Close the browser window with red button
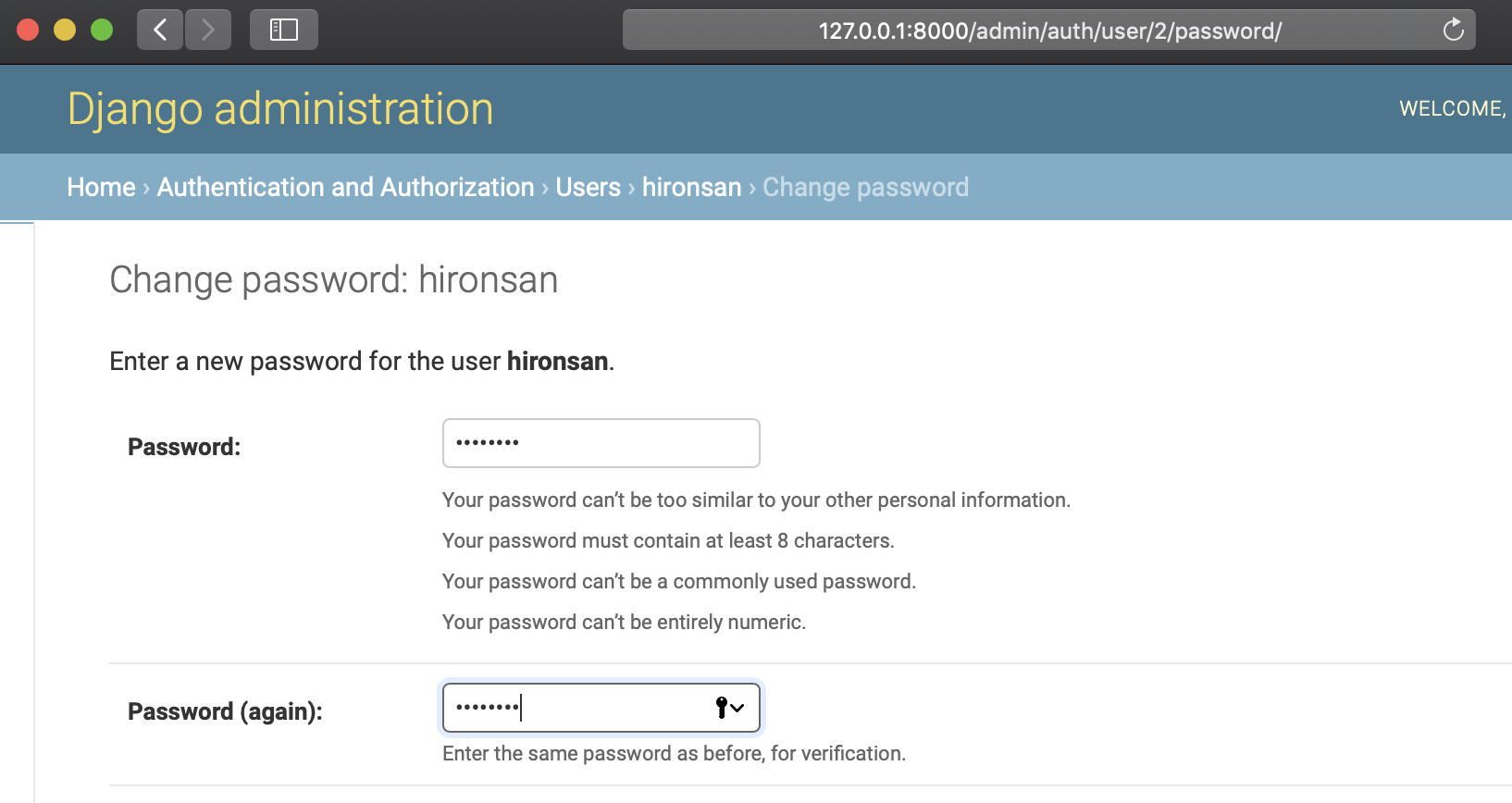This screenshot has height=803, width=1512. (x=28, y=31)
